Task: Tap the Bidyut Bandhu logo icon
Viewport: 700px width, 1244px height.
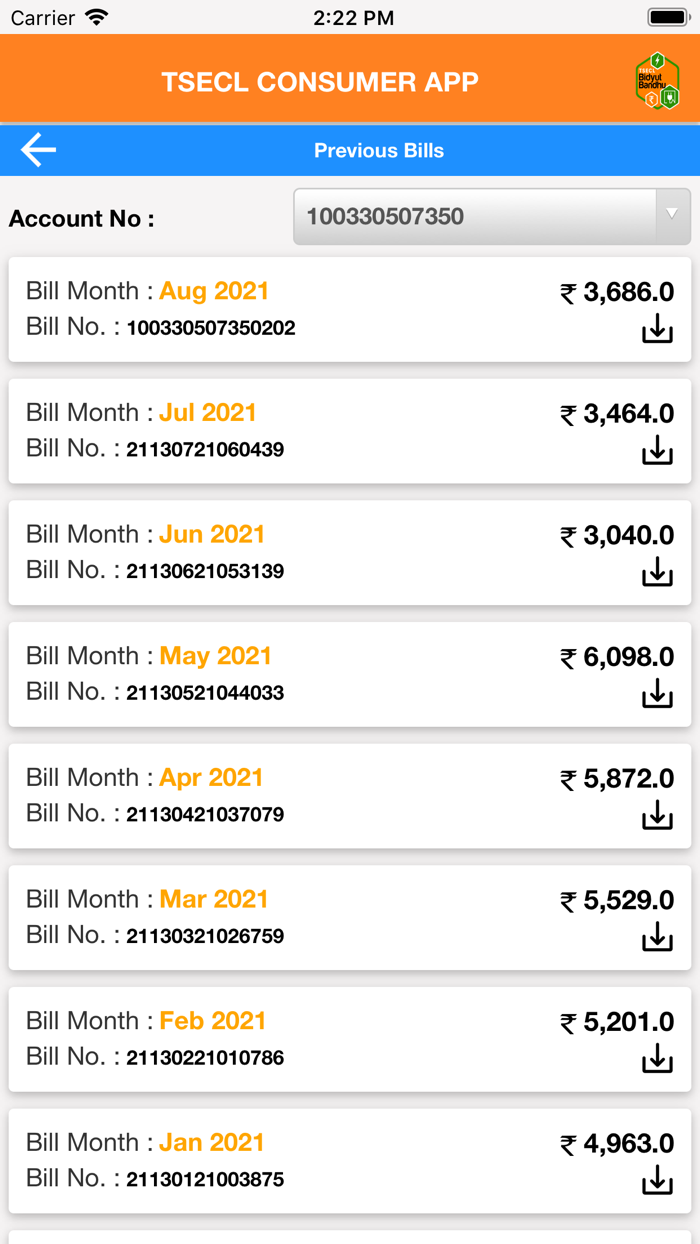Action: 657,81
